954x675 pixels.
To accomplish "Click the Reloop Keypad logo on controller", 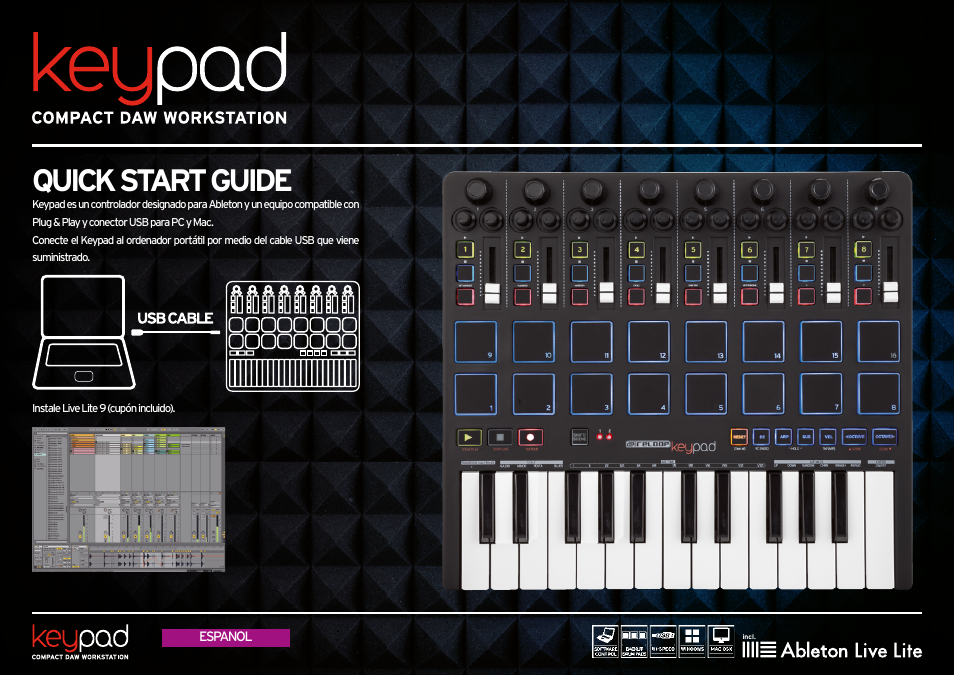I will click(671, 446).
